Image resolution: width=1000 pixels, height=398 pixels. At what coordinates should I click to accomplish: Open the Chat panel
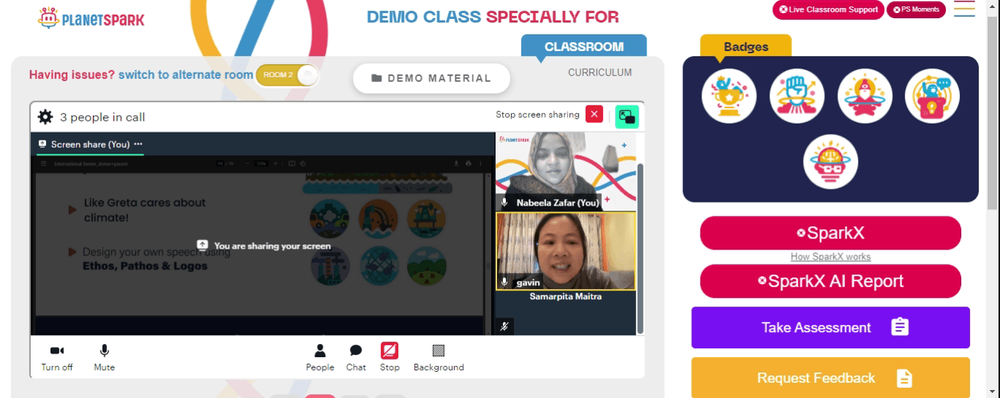[356, 358]
